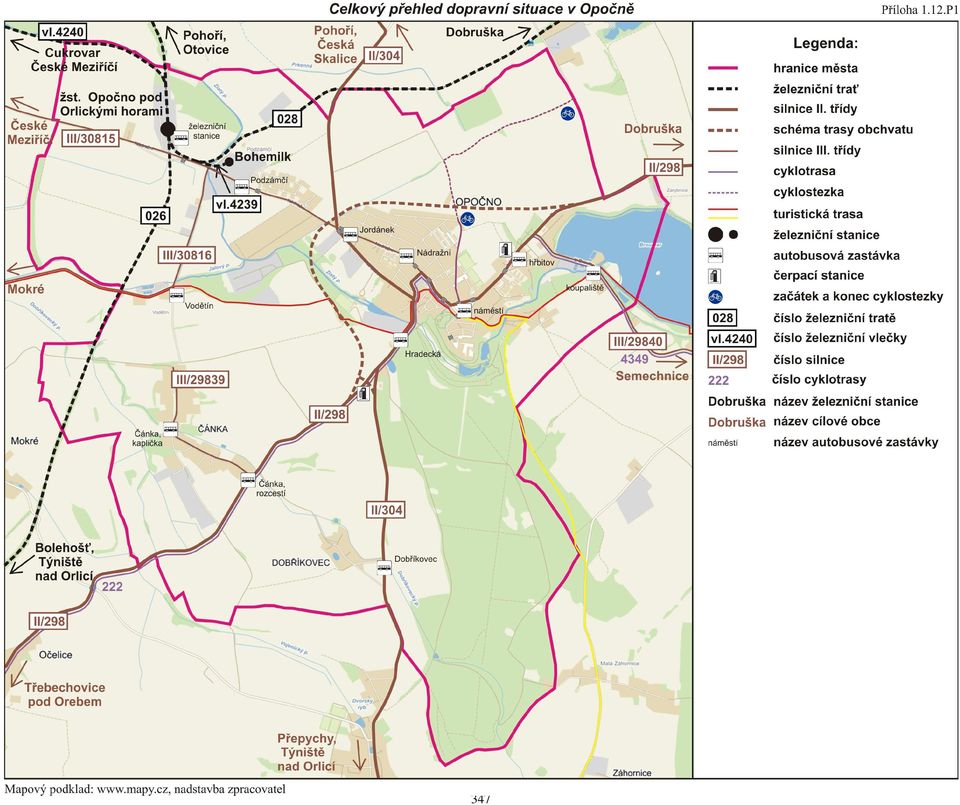Click the arrow below Přepychy, Týniště nad Orlicí

359,757
